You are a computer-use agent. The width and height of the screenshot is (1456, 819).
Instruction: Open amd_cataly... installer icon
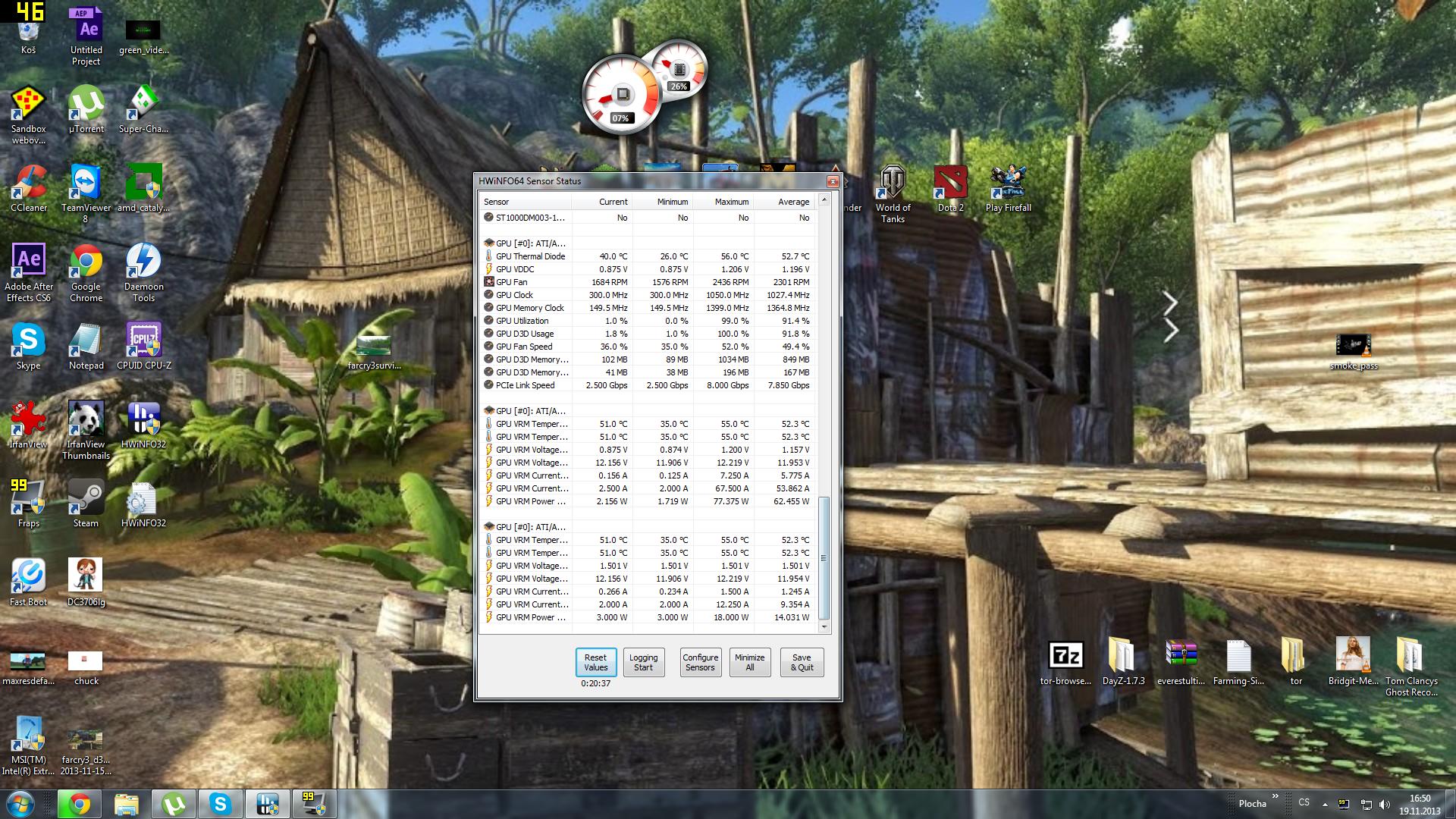[143, 189]
